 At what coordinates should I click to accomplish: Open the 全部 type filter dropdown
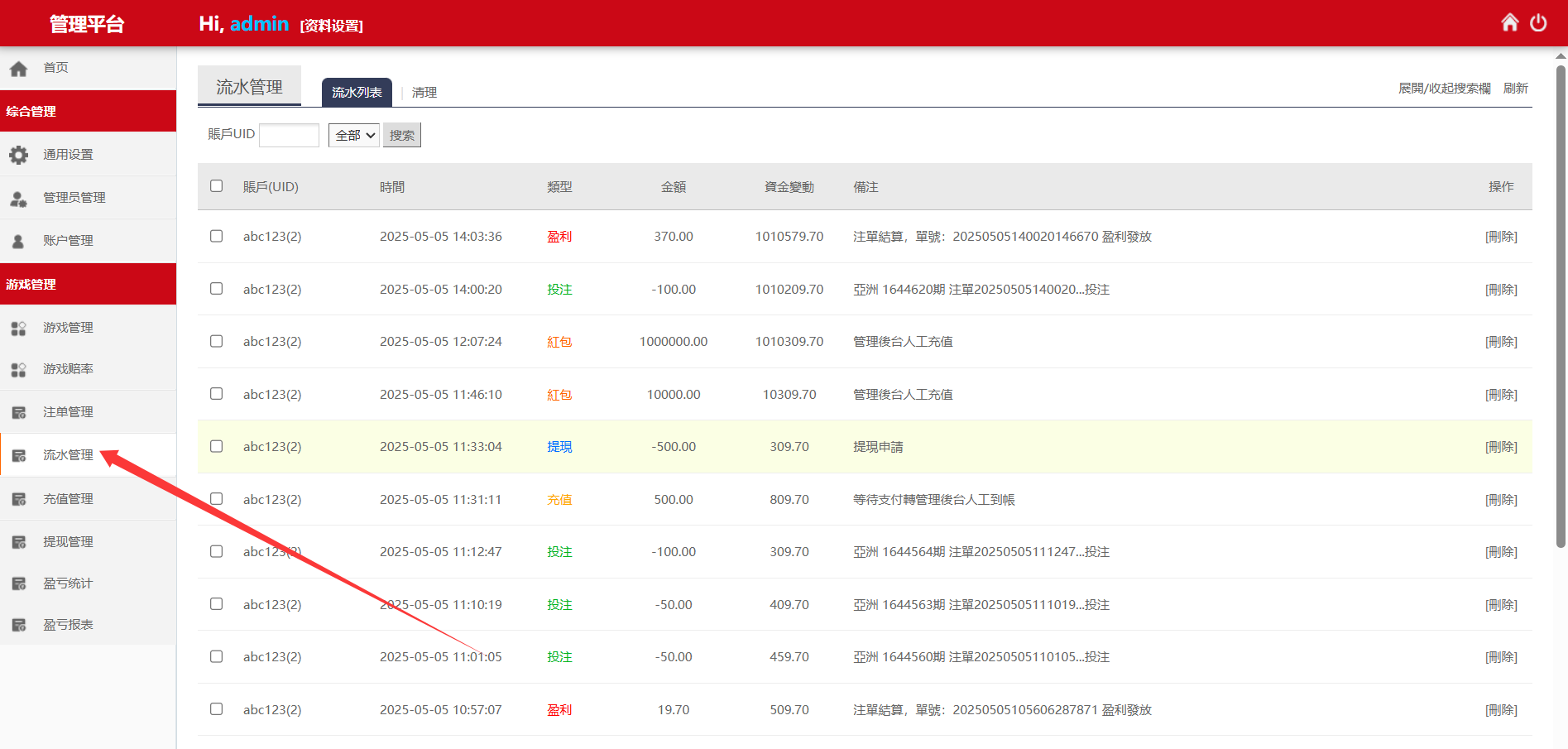pos(354,135)
